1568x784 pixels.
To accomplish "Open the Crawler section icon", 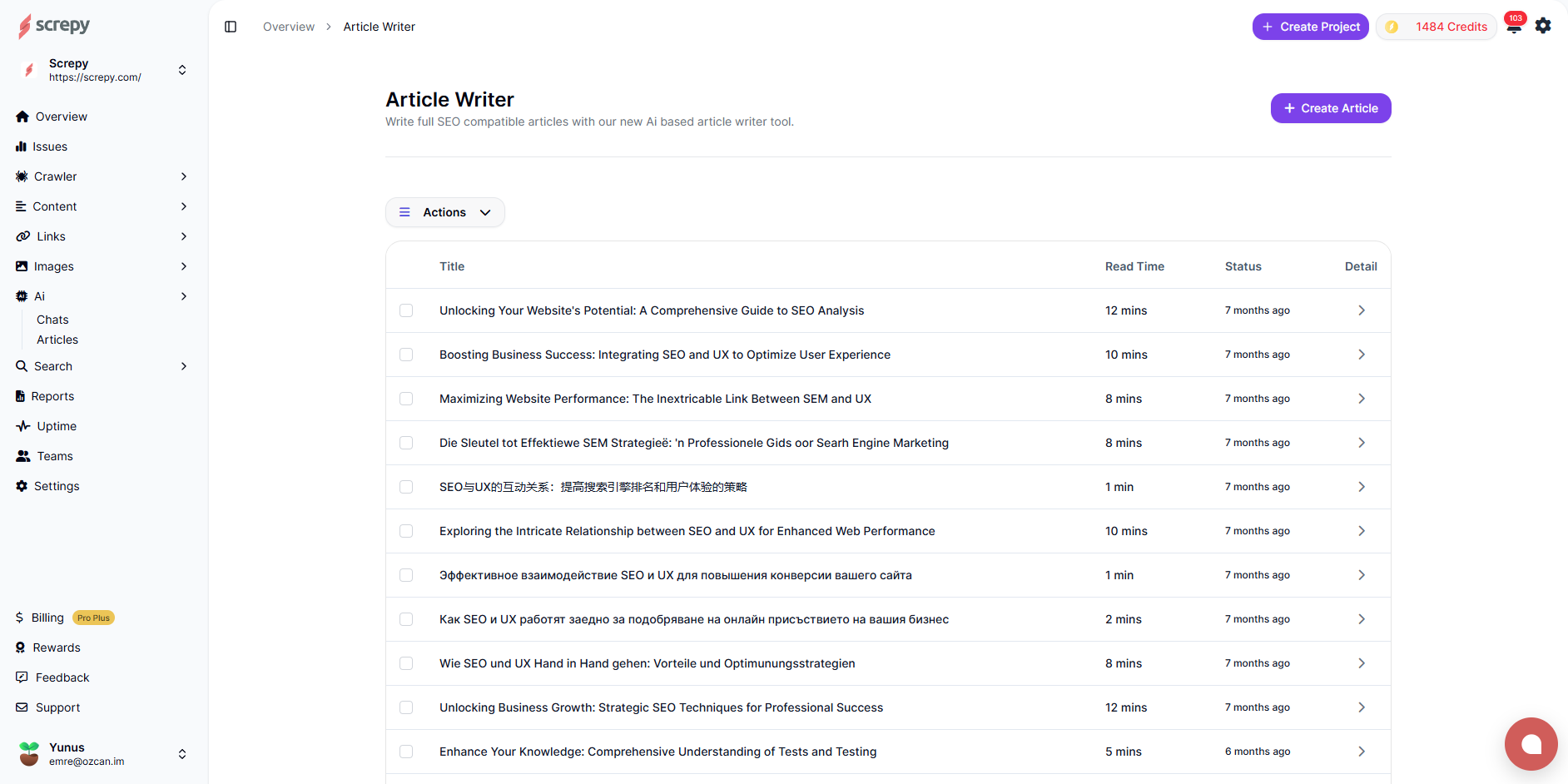I will pyautogui.click(x=22, y=176).
